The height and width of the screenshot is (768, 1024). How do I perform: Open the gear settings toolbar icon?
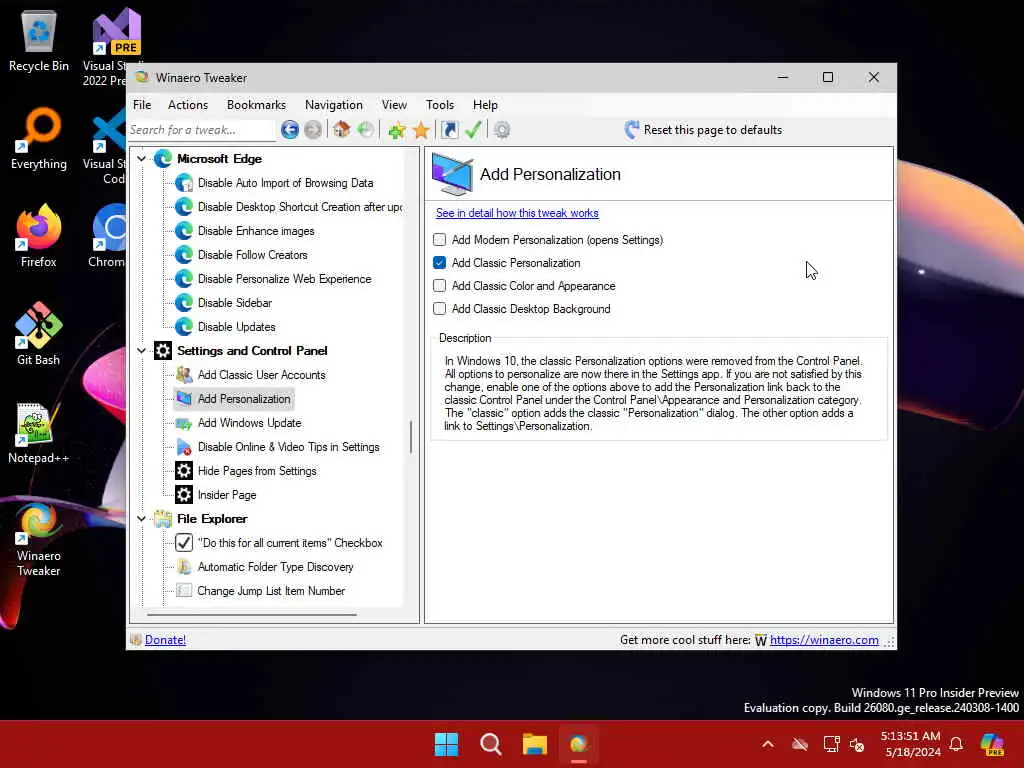[502, 130]
